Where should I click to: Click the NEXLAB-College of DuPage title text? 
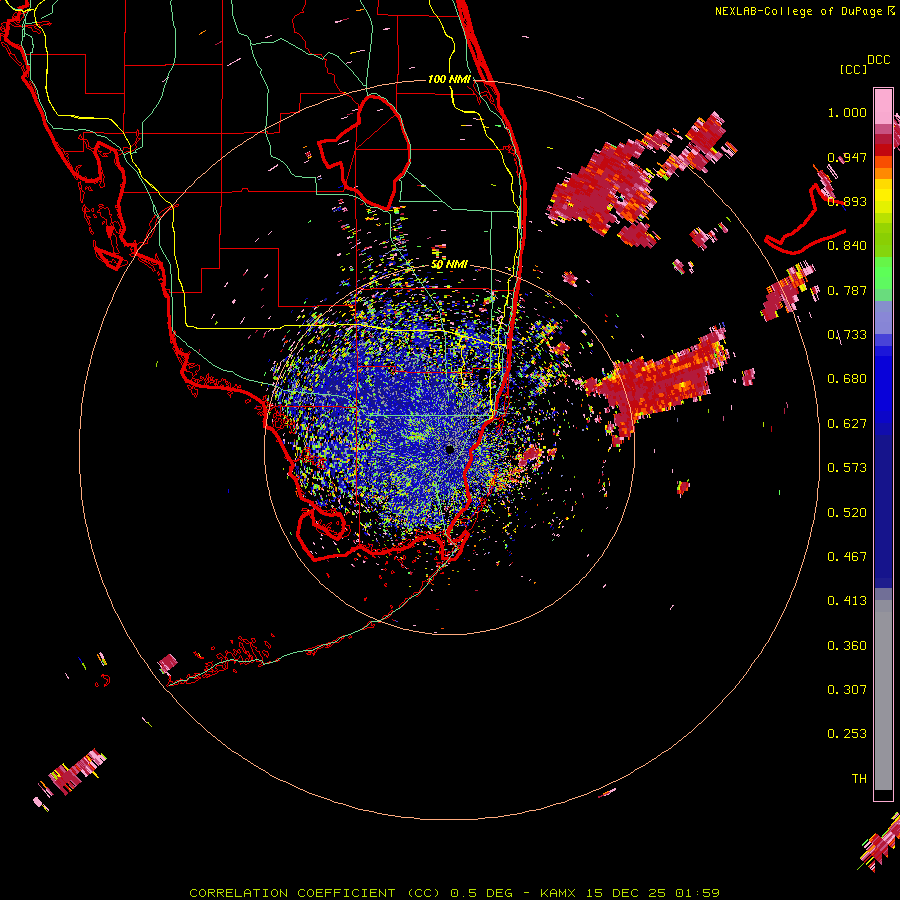[798, 11]
